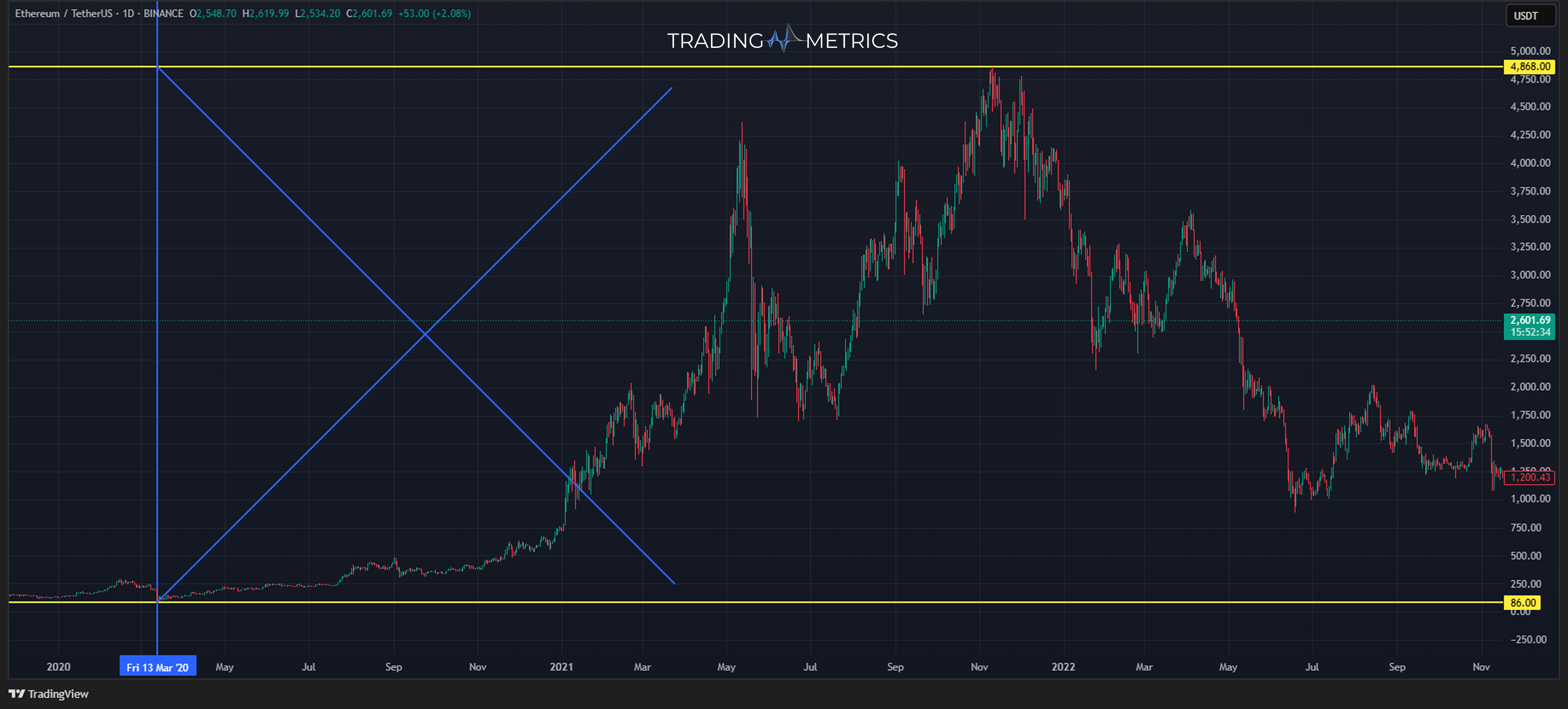Click the 2021 label on time axis
The image size is (1568, 709).
[562, 667]
